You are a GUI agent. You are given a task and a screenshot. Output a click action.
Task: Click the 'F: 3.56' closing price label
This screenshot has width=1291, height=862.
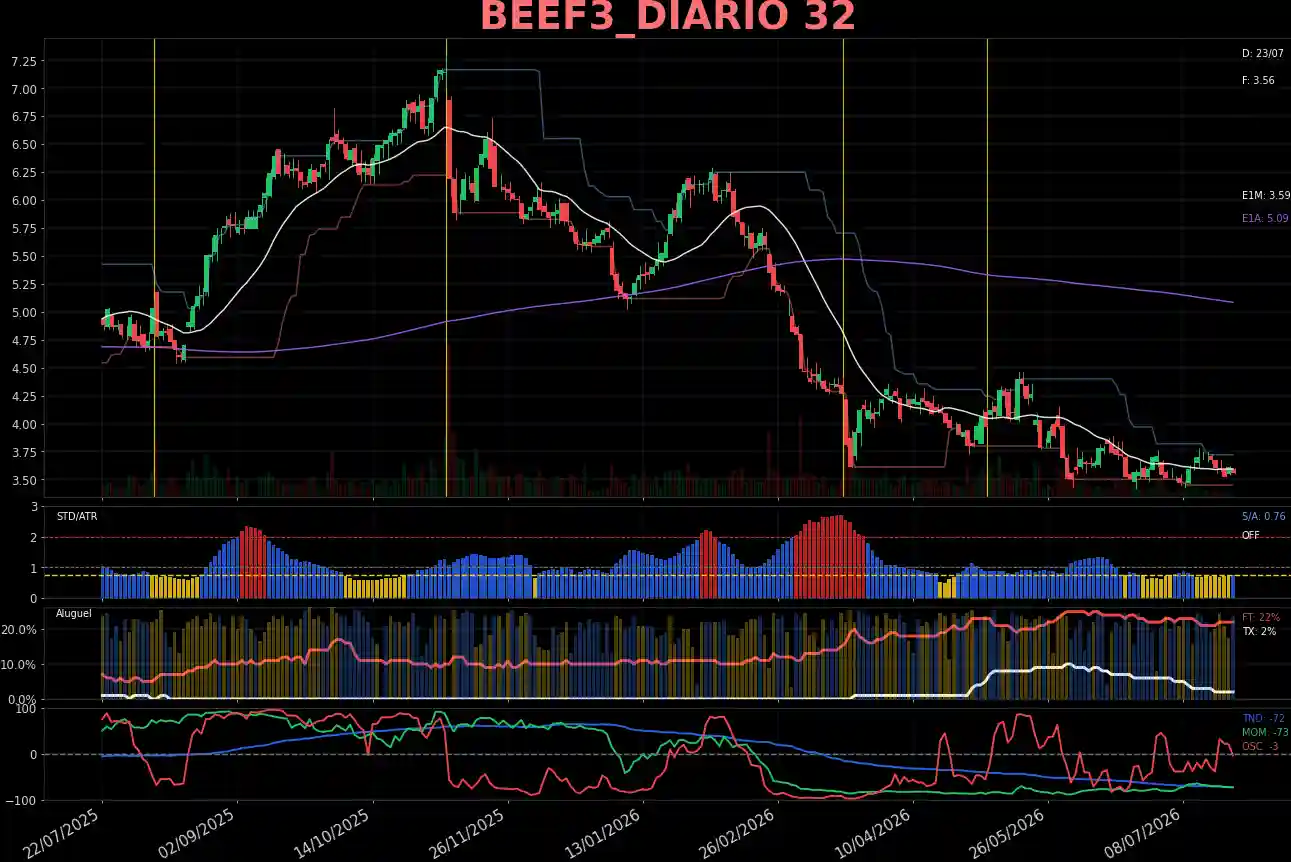pyautogui.click(x=1258, y=80)
